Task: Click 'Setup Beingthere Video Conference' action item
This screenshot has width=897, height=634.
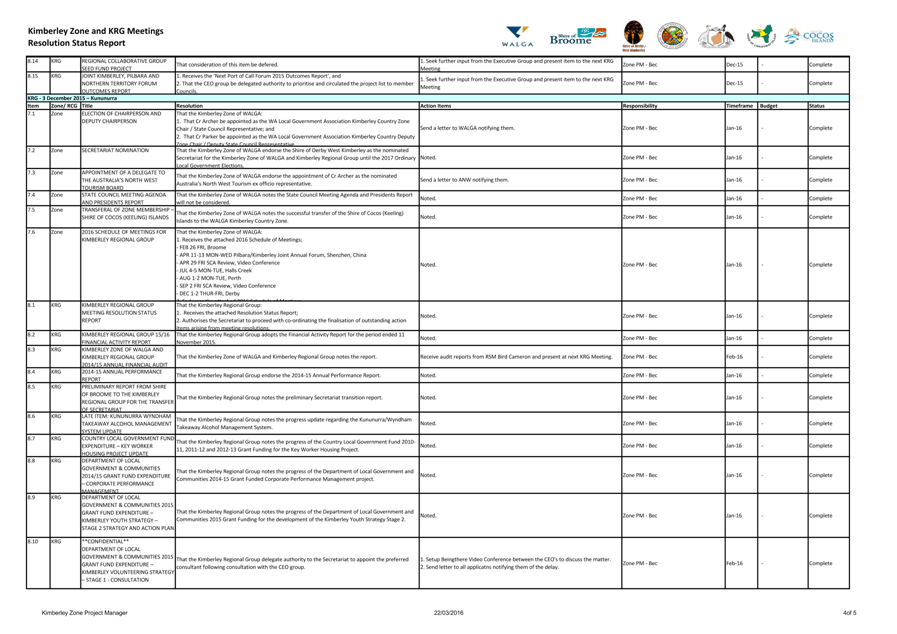Action: tap(515, 560)
